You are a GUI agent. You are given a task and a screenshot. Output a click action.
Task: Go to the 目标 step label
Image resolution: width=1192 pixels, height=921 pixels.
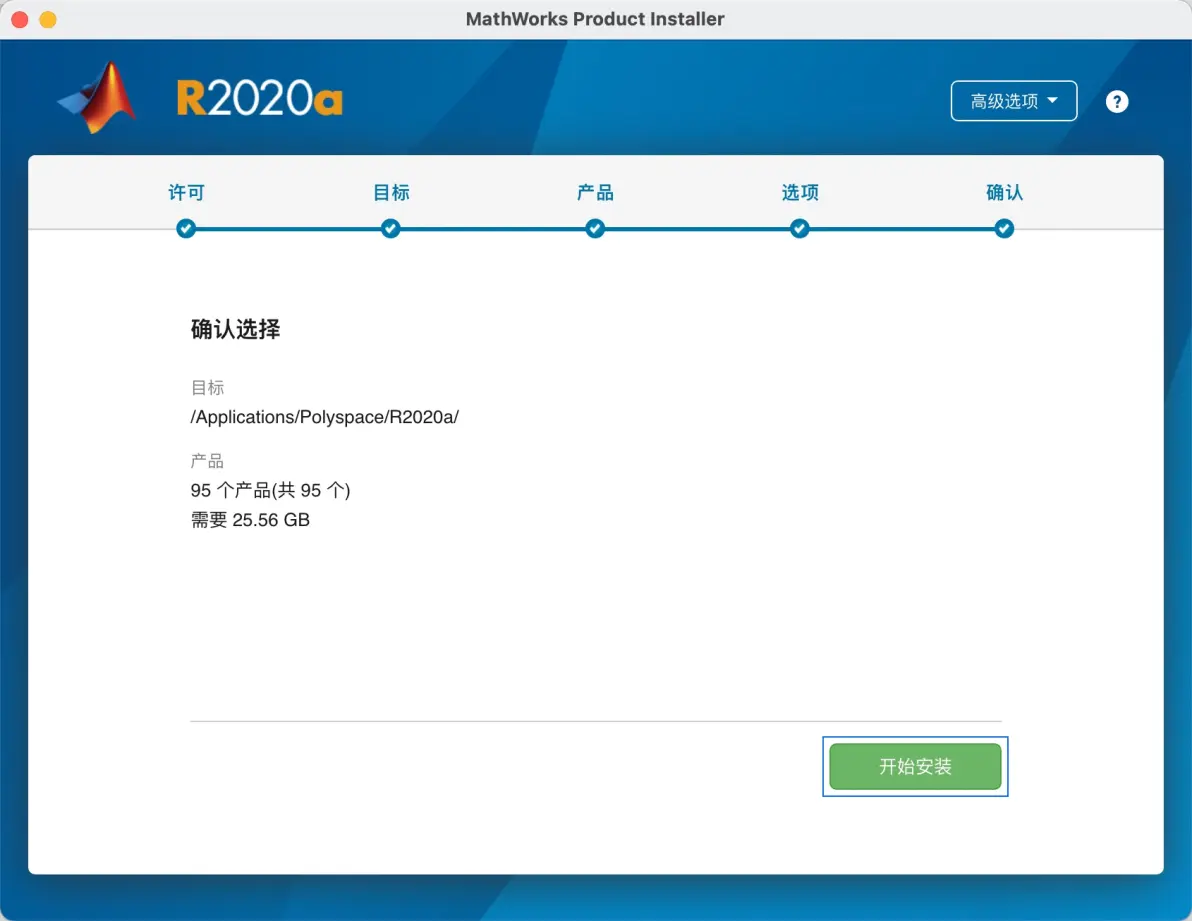click(391, 192)
